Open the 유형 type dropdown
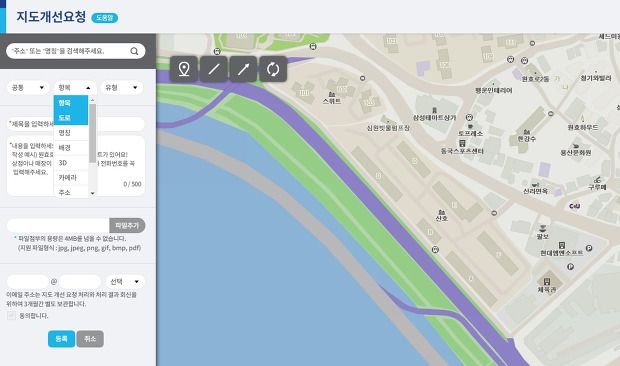 pos(122,88)
